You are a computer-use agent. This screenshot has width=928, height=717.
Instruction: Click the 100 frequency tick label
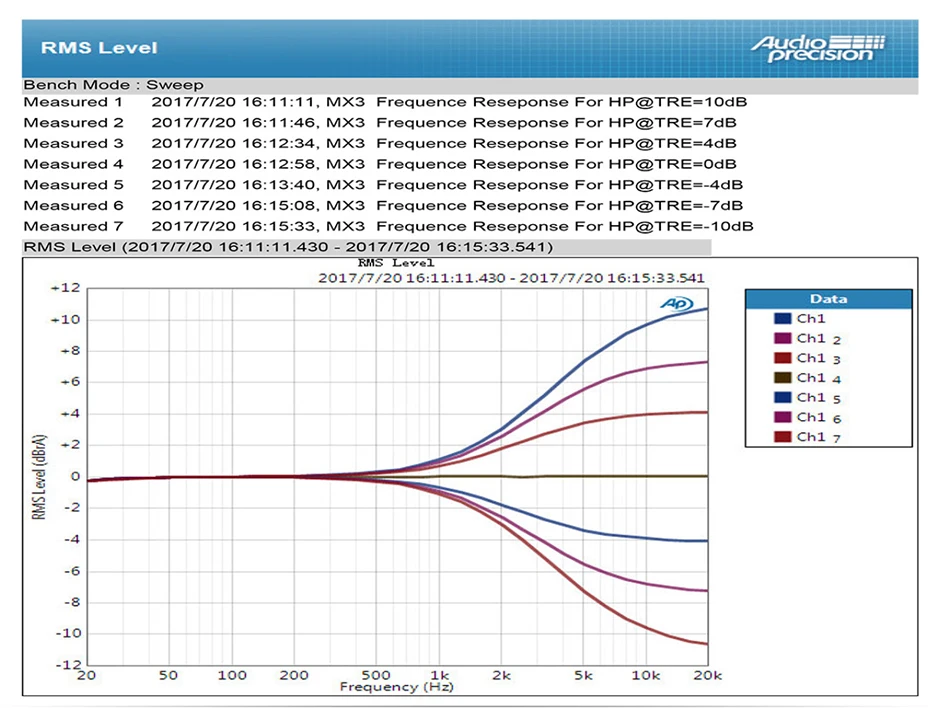tap(232, 675)
